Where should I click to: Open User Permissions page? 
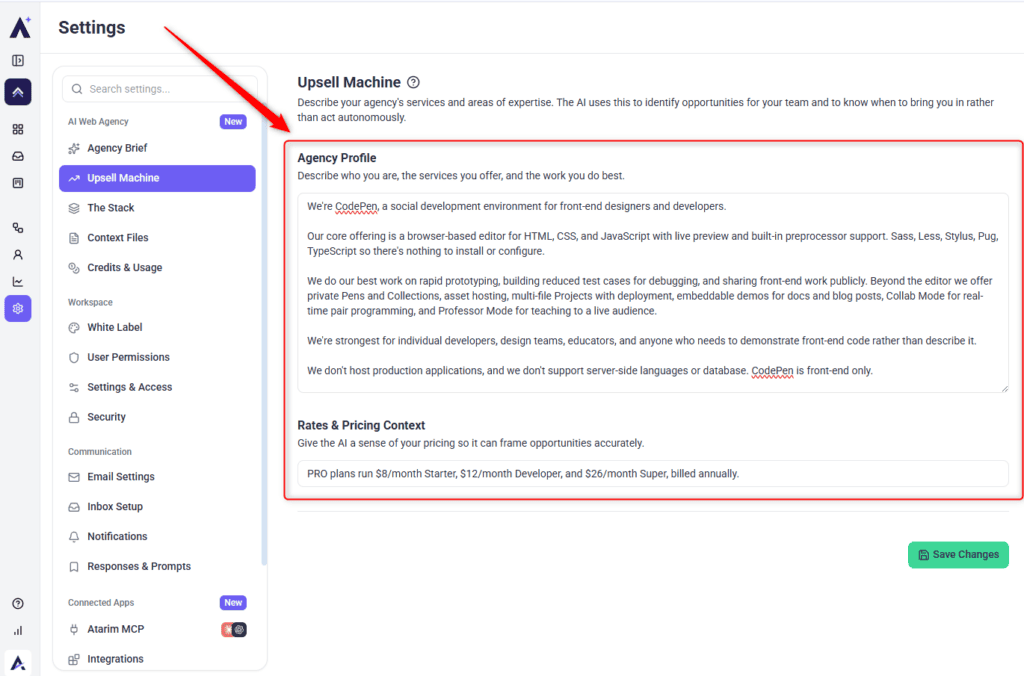(x=157, y=357)
